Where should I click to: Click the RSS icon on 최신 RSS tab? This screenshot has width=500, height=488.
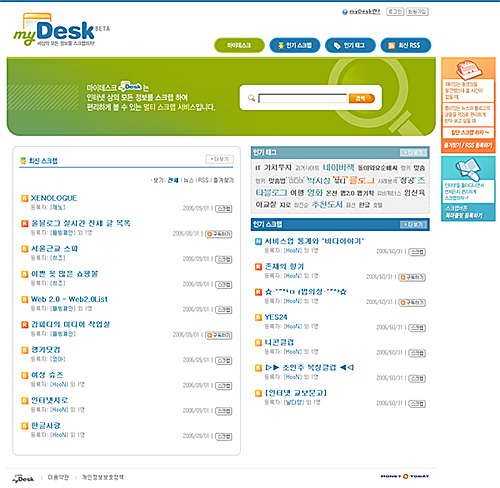392,46
